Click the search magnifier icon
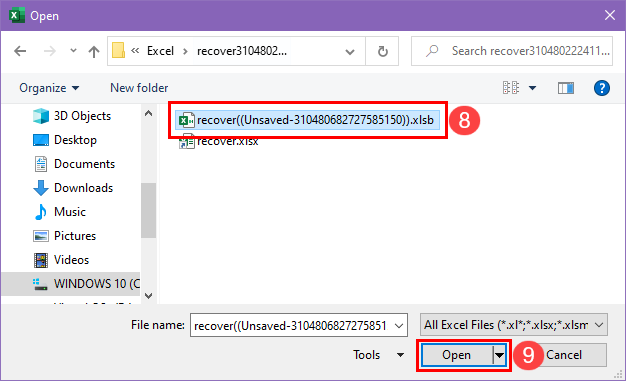 point(432,51)
